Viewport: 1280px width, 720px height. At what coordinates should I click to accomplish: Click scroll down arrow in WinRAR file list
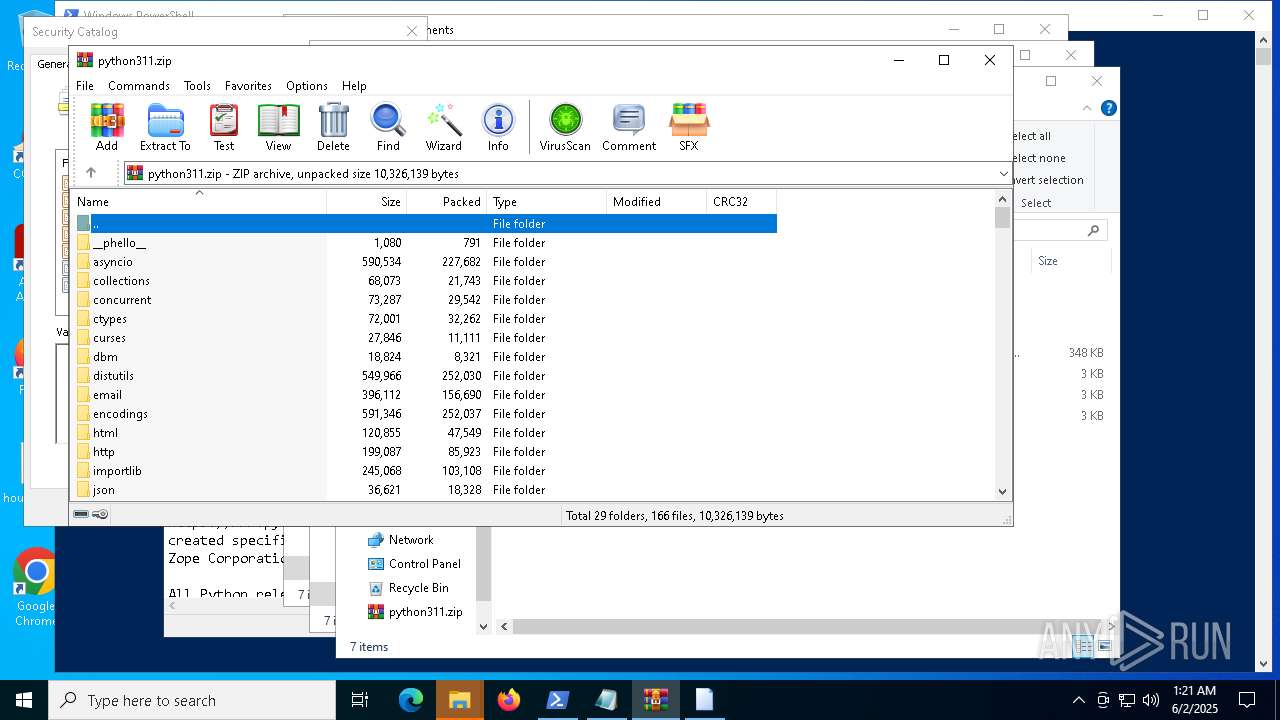pyautogui.click(x=1003, y=491)
